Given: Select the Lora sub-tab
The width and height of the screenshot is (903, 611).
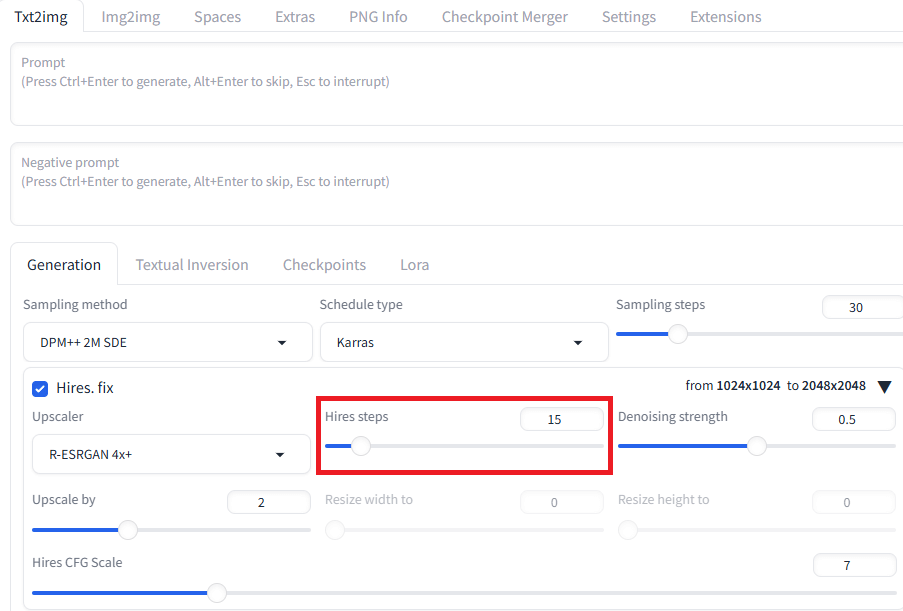Looking at the screenshot, I should pyautogui.click(x=415, y=265).
